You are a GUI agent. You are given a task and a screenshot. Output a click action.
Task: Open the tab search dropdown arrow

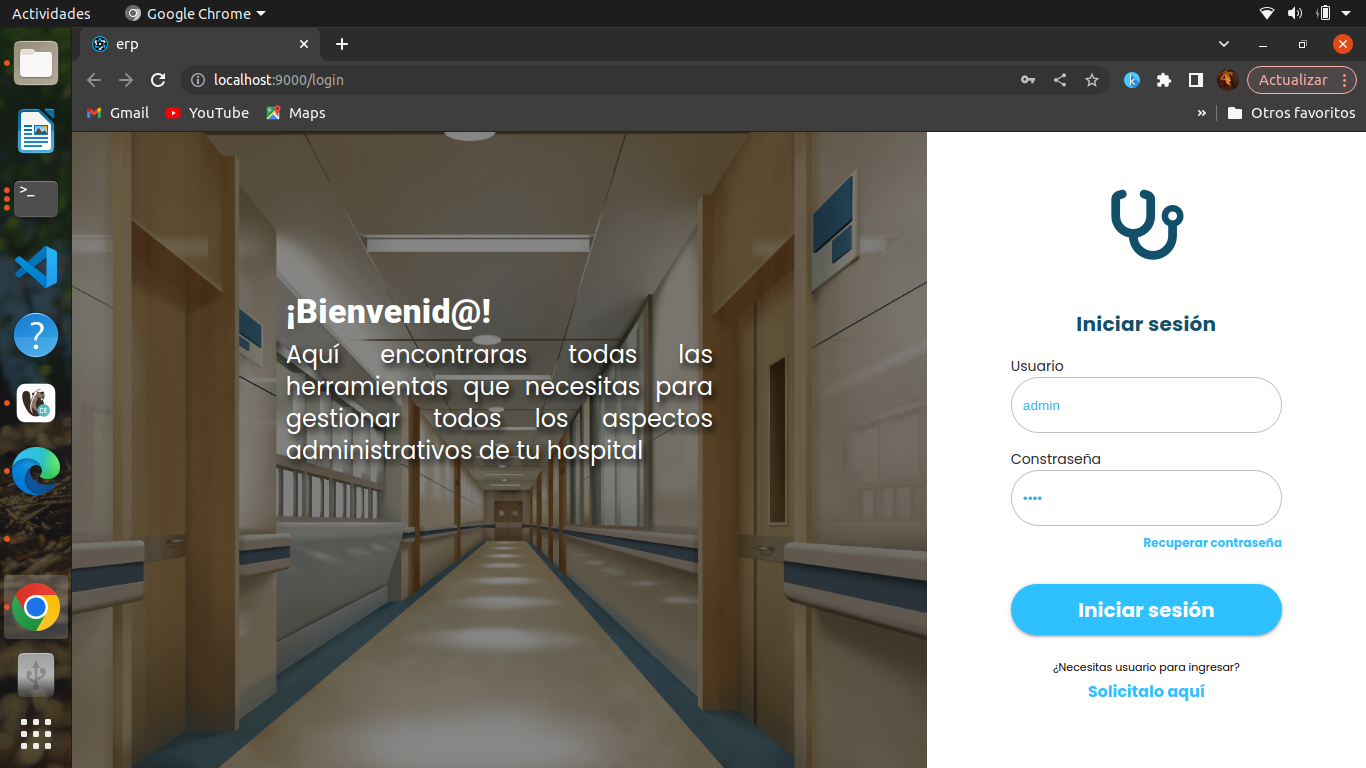click(x=1224, y=44)
